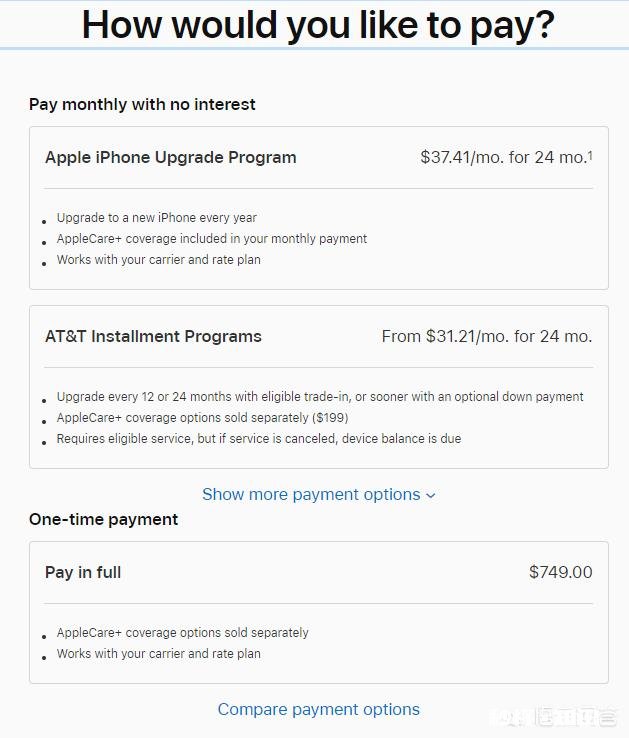The image size is (629, 738).
Task: Choose the AT&T Installment Programs option
Action: 153,336
